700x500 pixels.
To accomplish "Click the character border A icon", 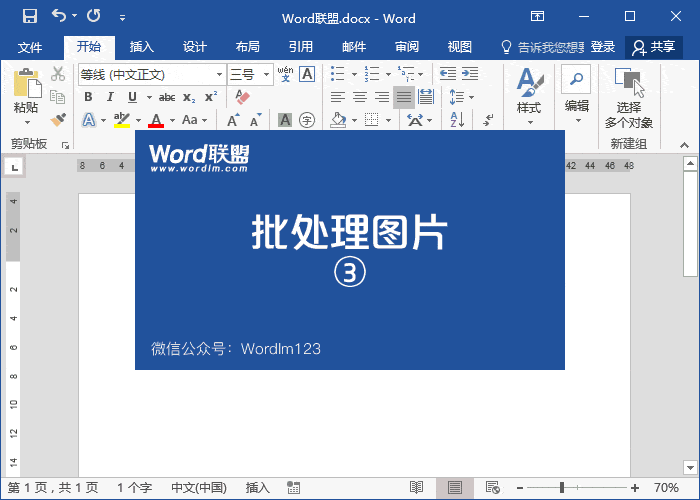I will (307, 74).
